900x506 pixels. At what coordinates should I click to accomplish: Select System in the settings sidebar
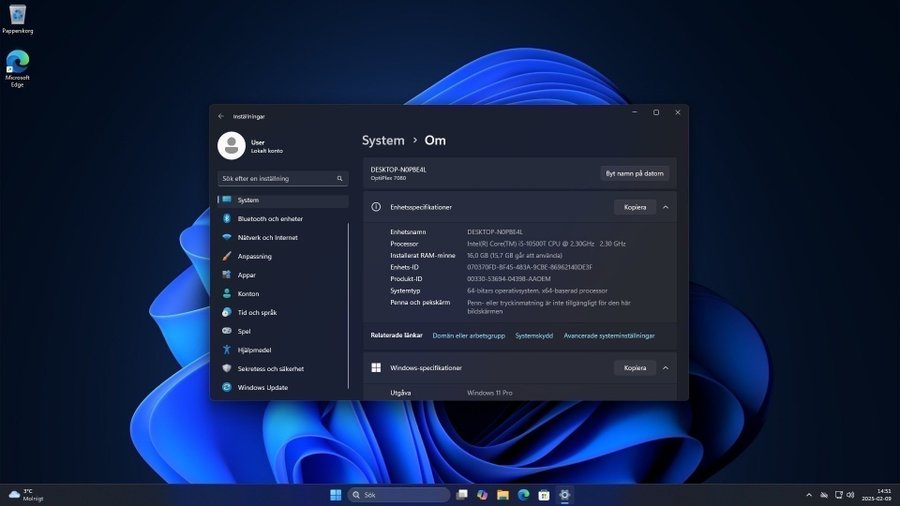pos(248,200)
